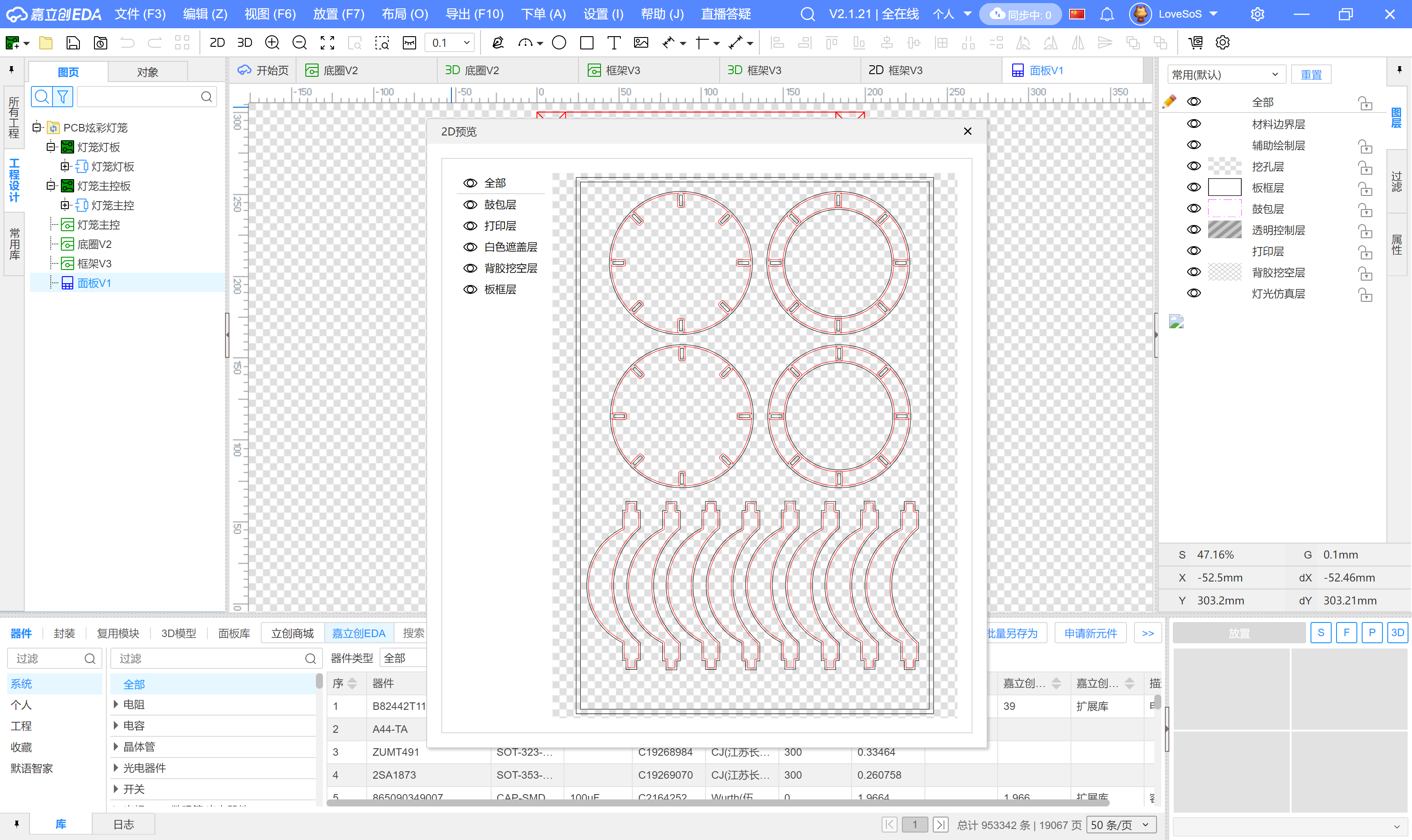
Task: Click the 板框层 white color swatch
Action: pos(1224,187)
